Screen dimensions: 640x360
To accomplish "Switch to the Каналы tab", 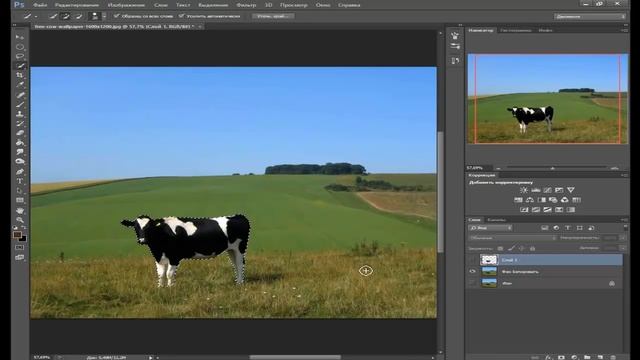I will pyautogui.click(x=496, y=220).
